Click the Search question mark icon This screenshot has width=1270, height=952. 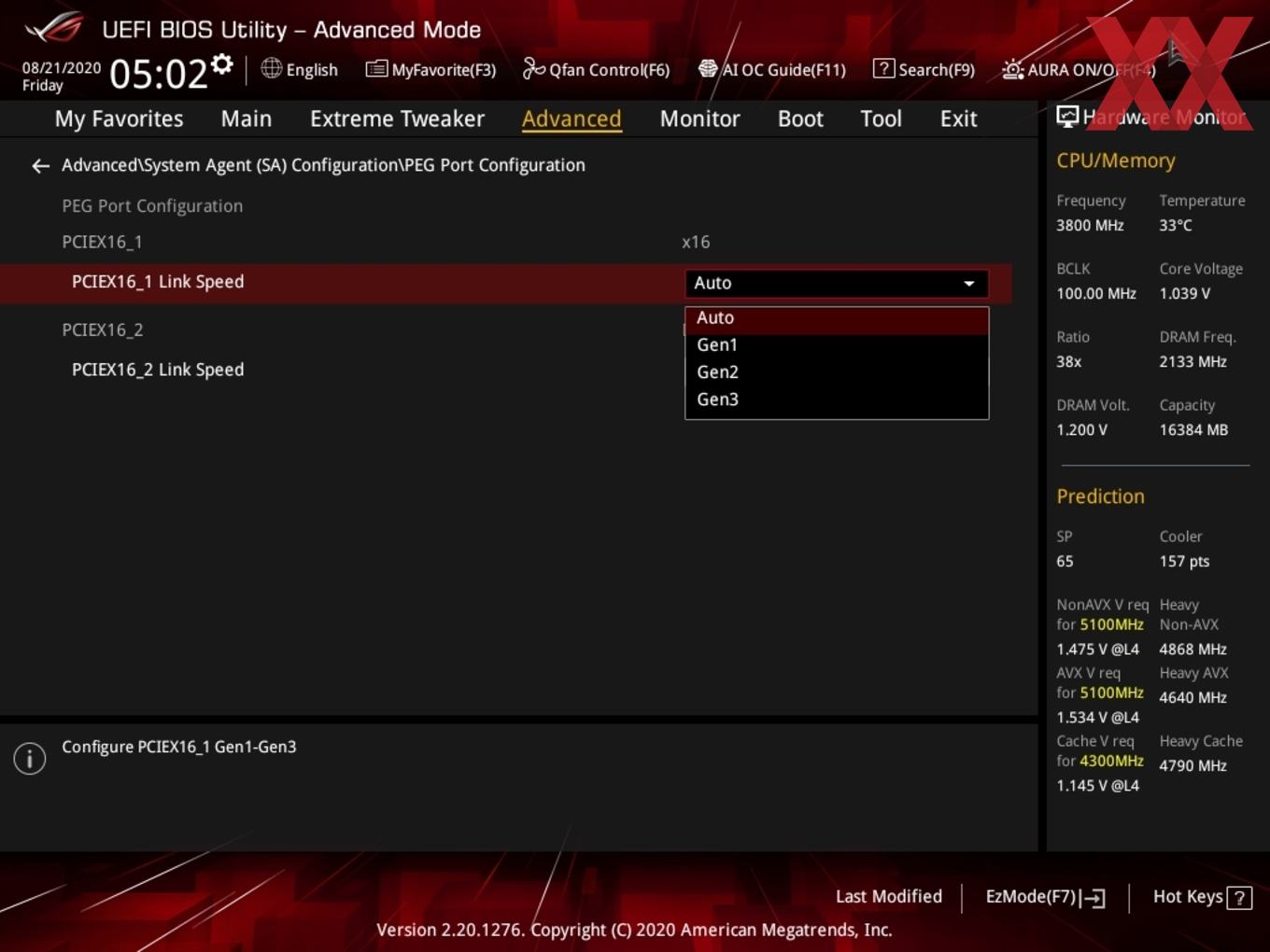(x=883, y=69)
